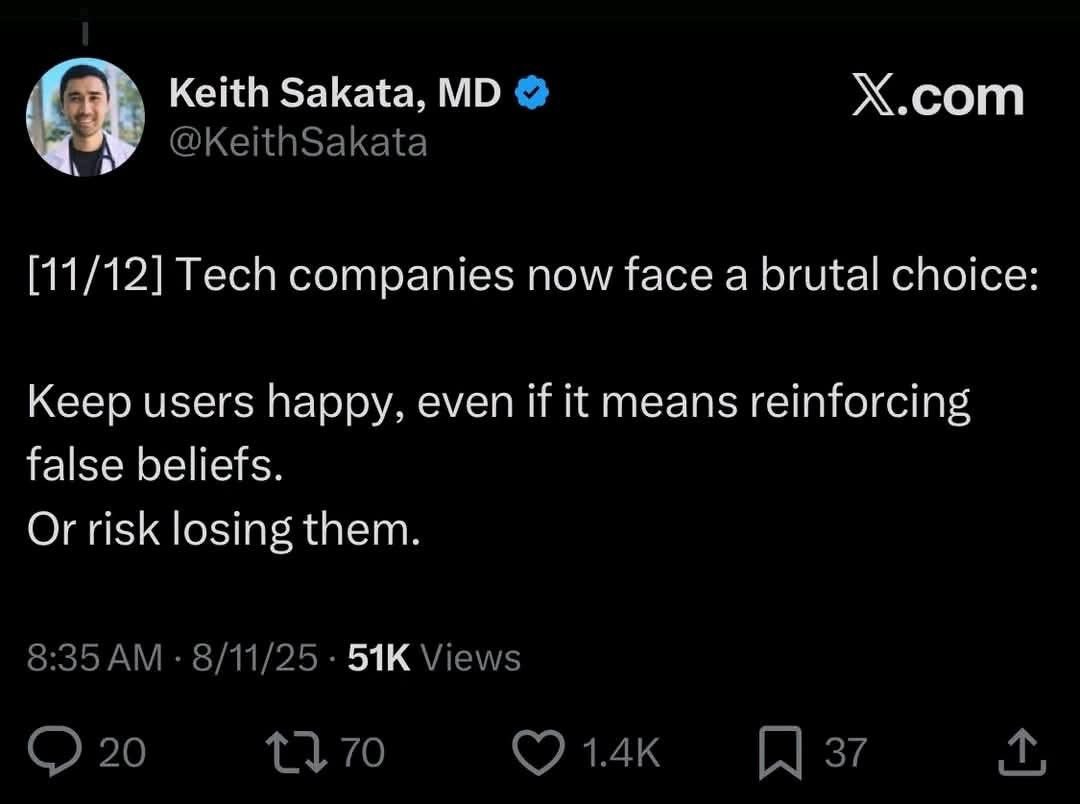Click the reply count 20

pos(123,752)
